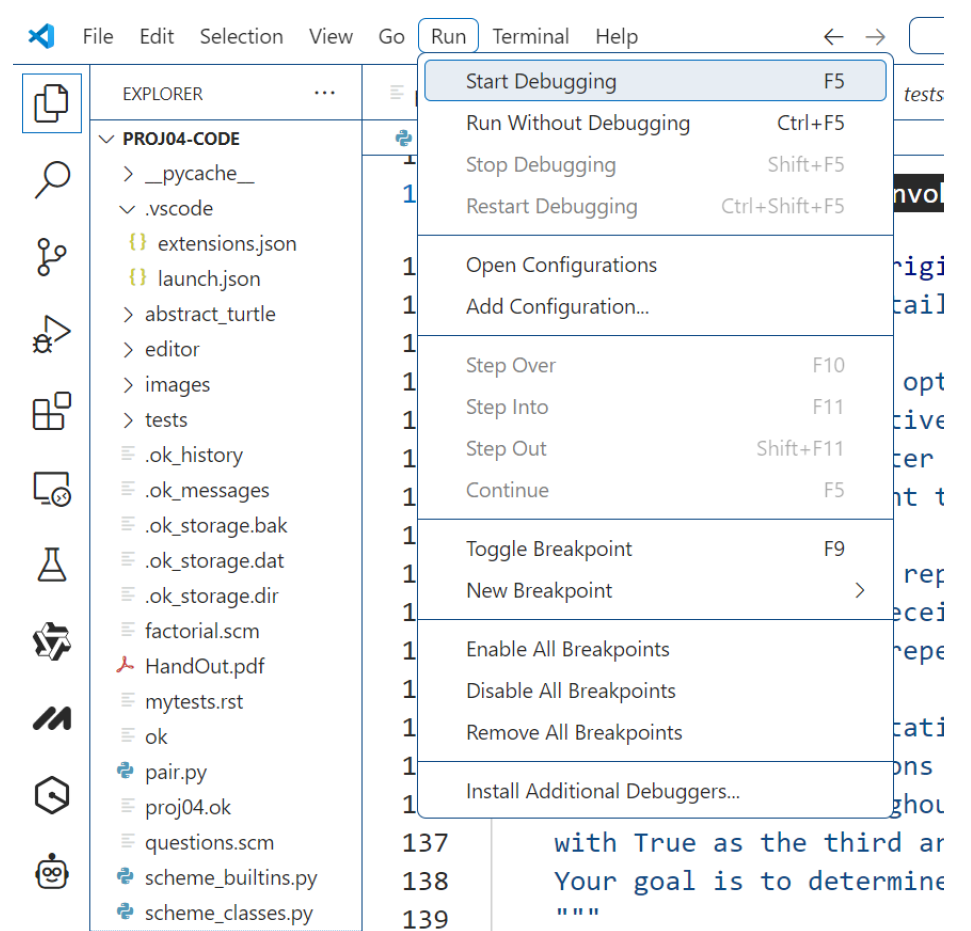The height and width of the screenshot is (931, 971).
Task: Click the Explorer files icon
Action: tap(52, 103)
